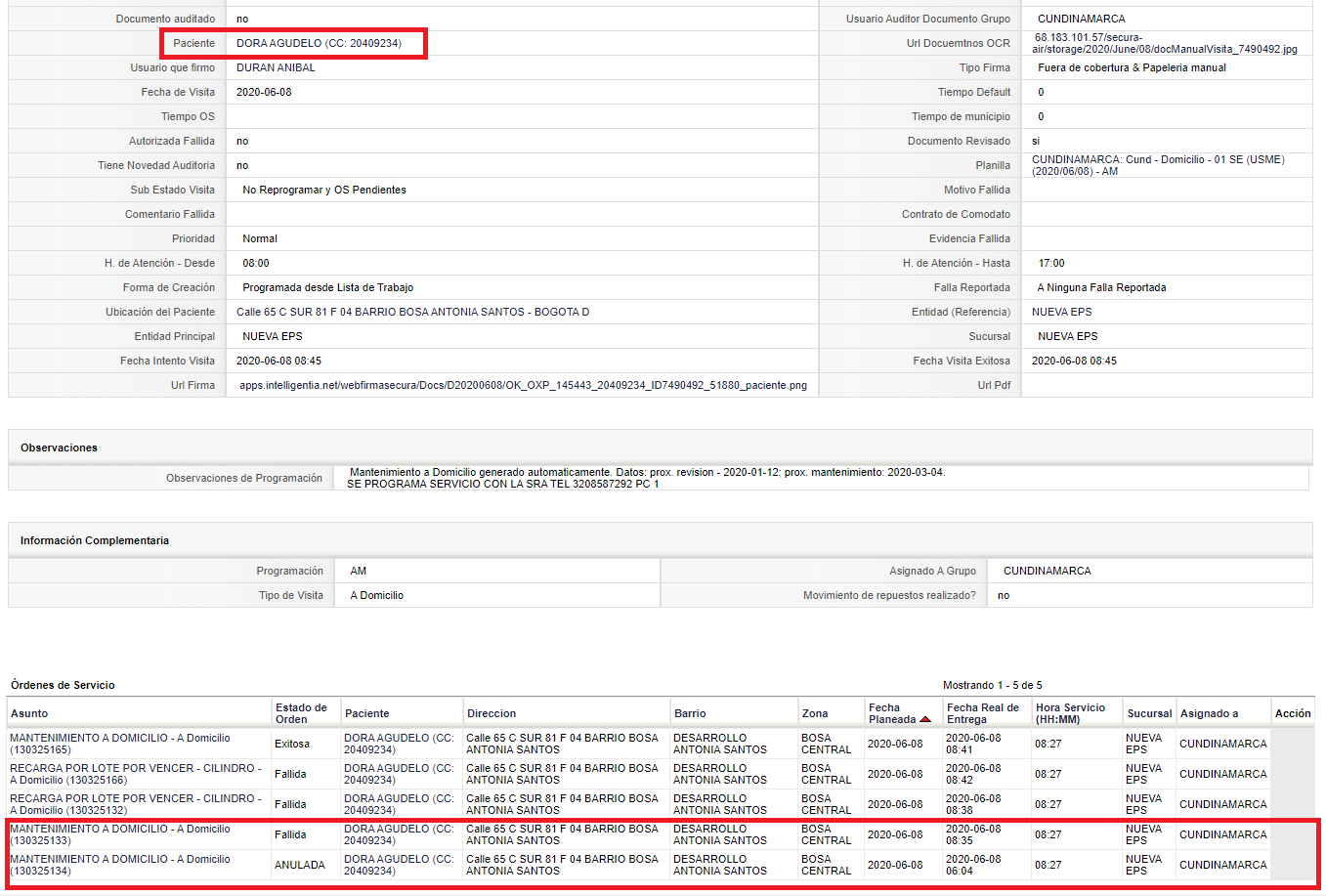
Task: Select the Entidad Principal value NUEVA EPS
Action: pos(273,336)
